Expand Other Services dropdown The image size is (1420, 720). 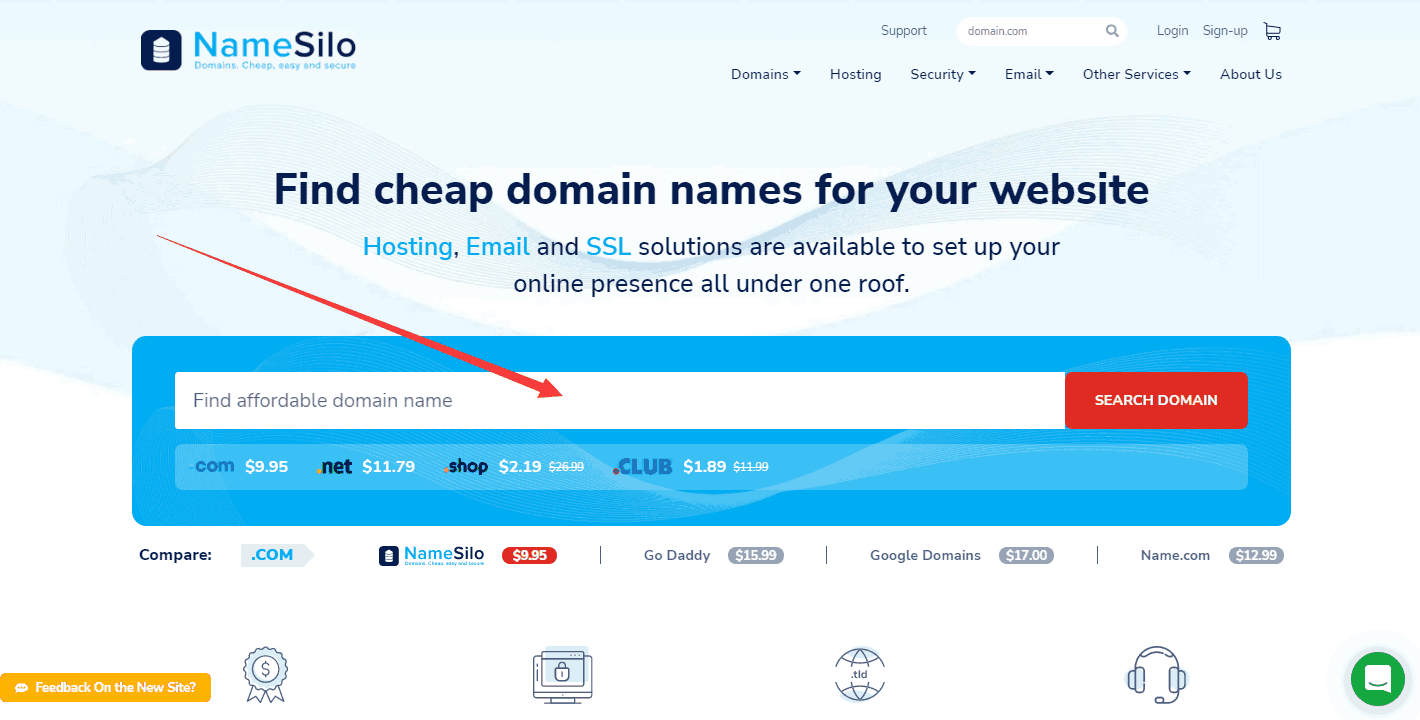tap(1136, 74)
